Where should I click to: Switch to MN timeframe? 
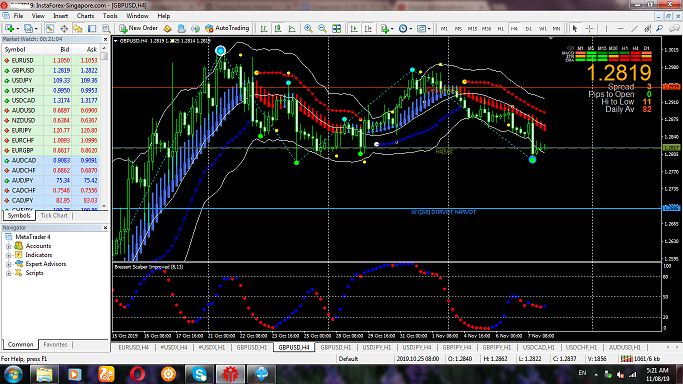[x=556, y=29]
